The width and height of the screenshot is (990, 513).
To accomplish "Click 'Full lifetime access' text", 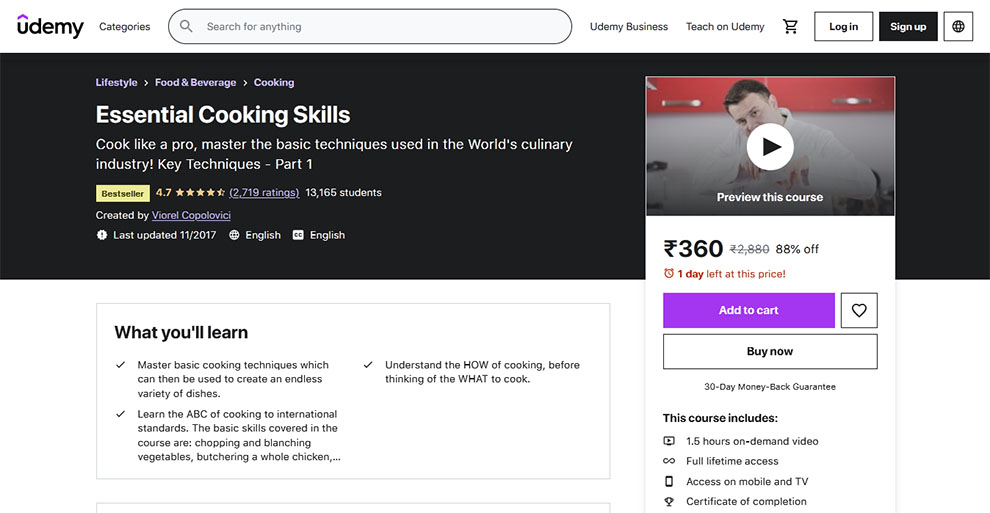I will 732,461.
